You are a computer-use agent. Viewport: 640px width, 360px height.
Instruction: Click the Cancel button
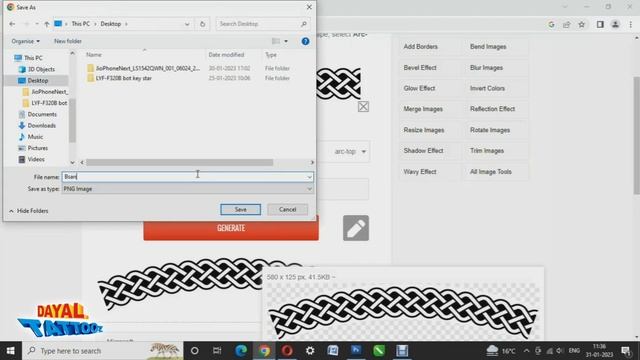point(287,209)
